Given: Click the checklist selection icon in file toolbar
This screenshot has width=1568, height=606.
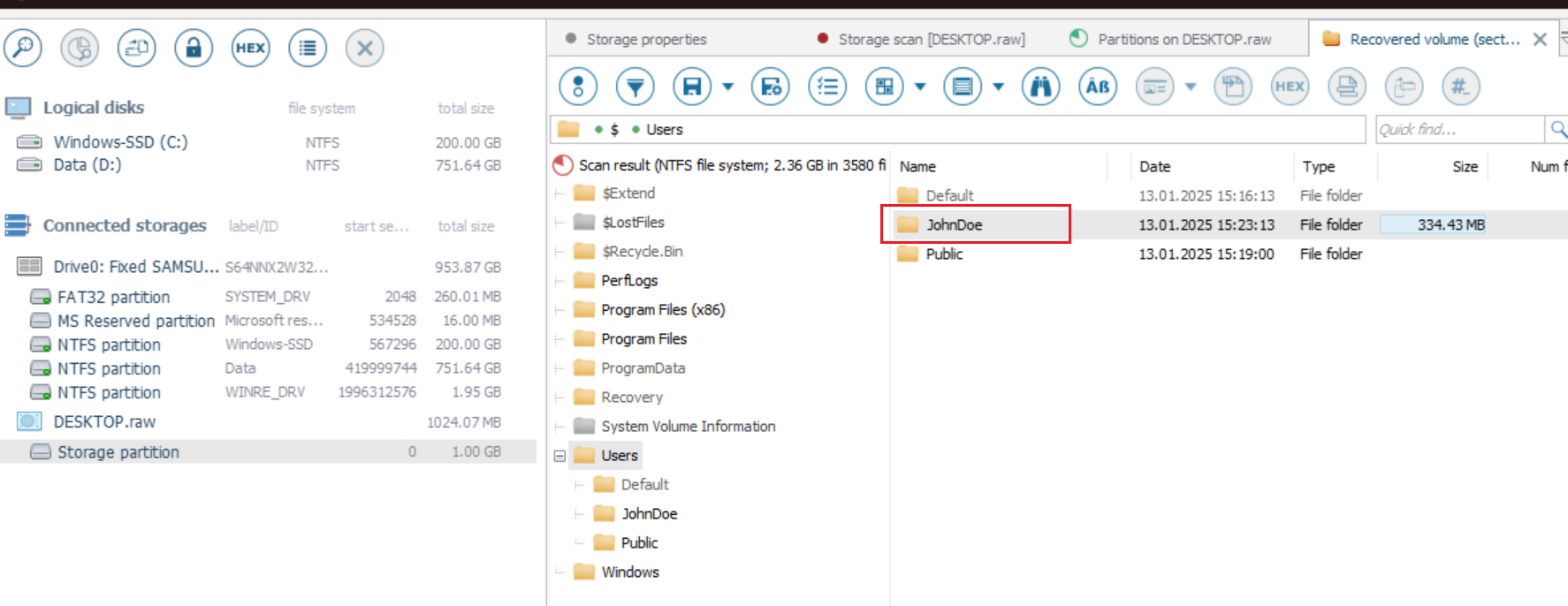Looking at the screenshot, I should [827, 87].
